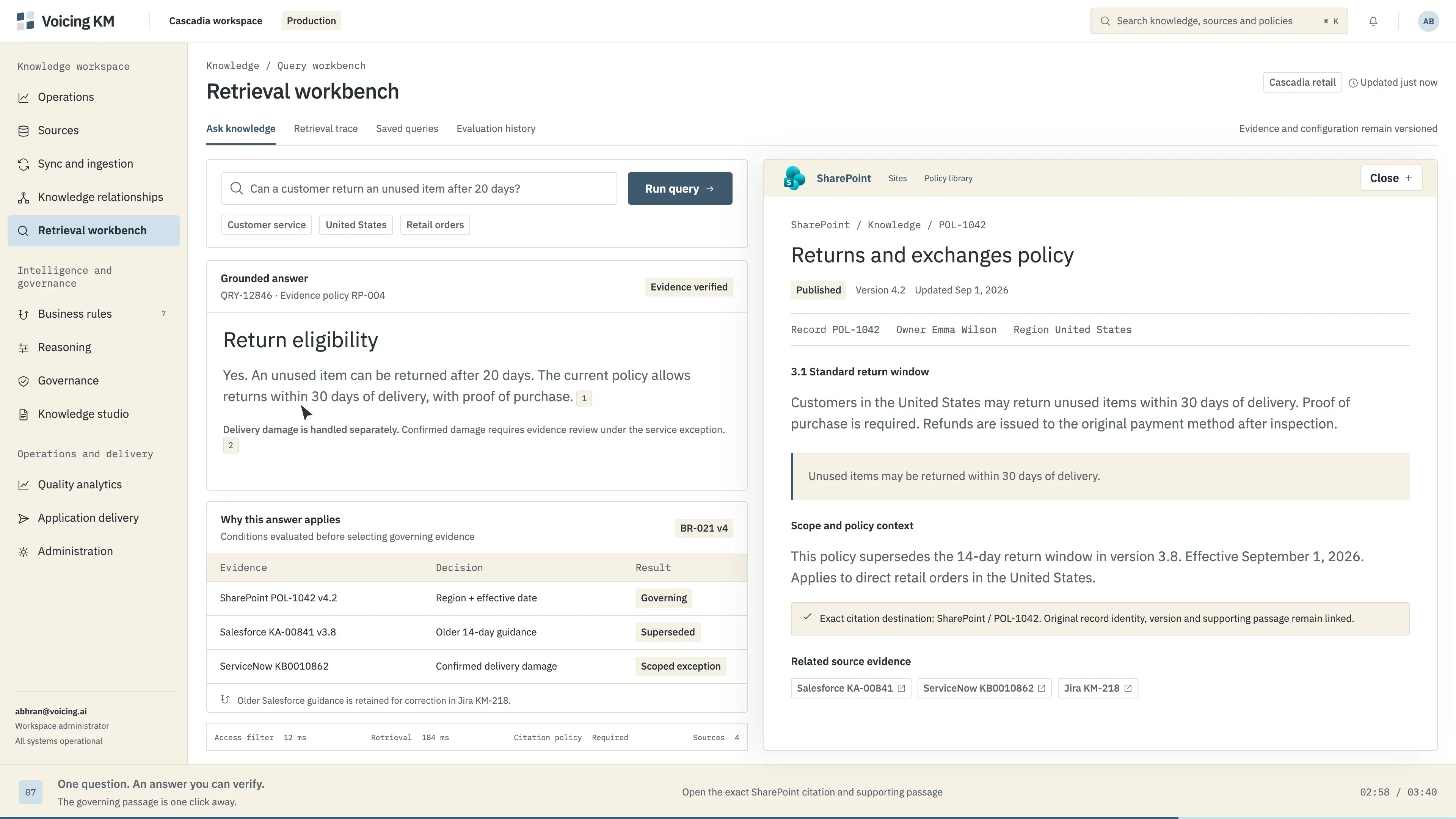
Task: Click the Reasoning sliders icon
Action: (23, 348)
